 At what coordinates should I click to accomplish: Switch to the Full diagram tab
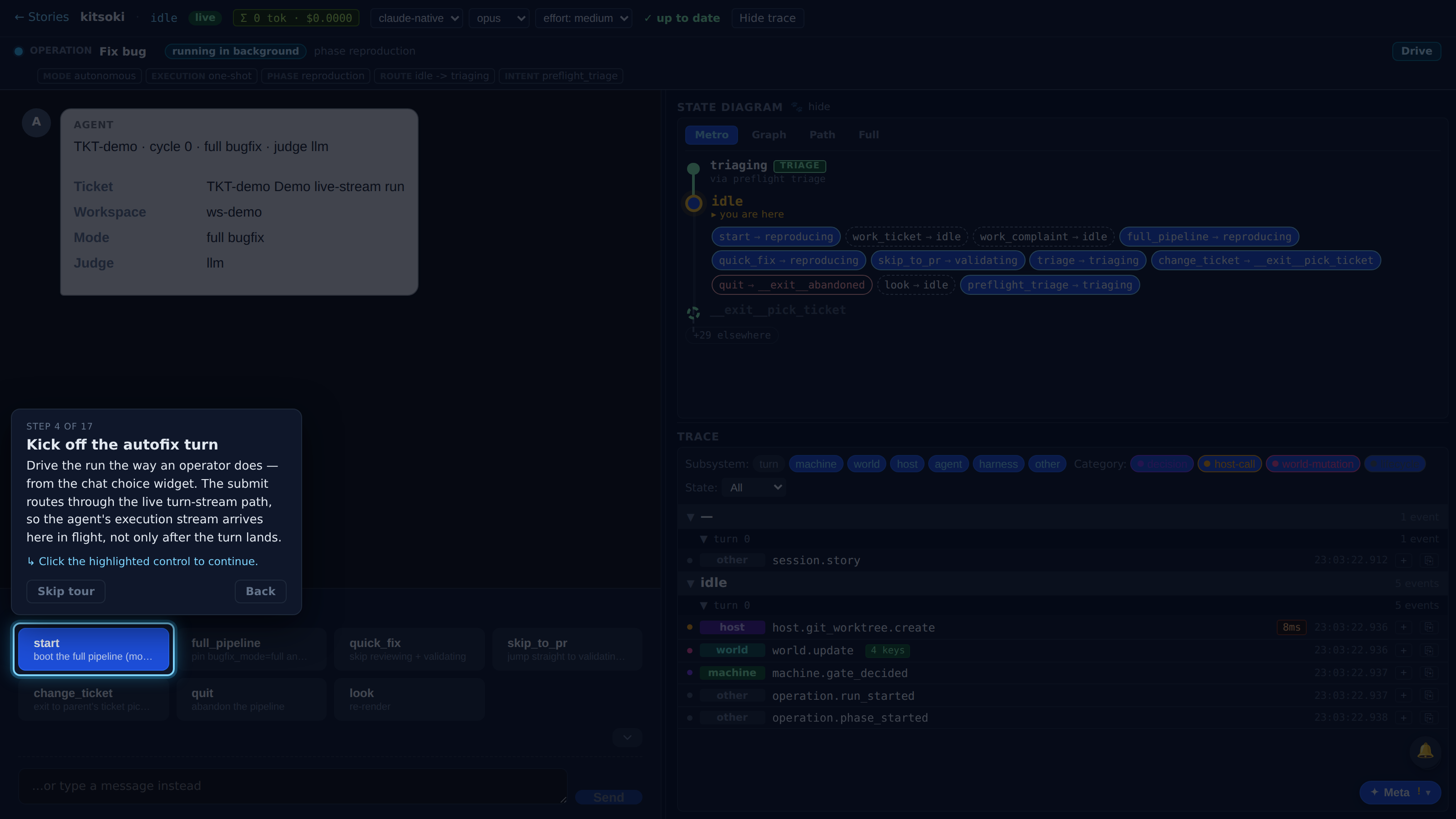(869, 135)
